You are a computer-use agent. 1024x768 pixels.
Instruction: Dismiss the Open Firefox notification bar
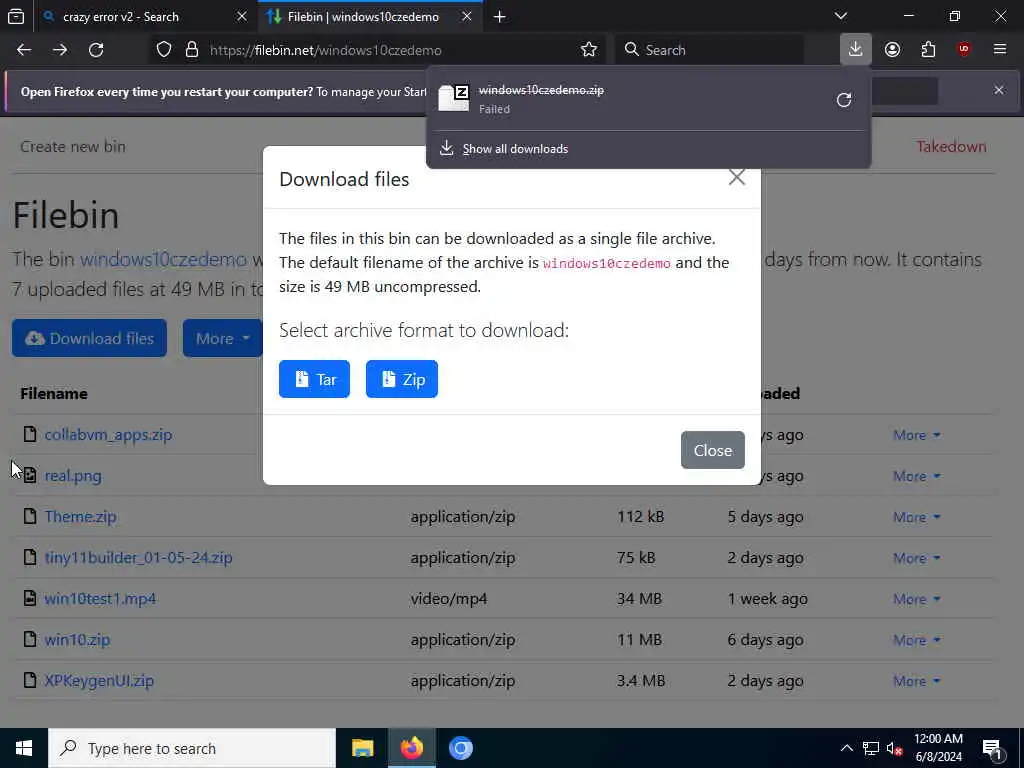point(999,90)
